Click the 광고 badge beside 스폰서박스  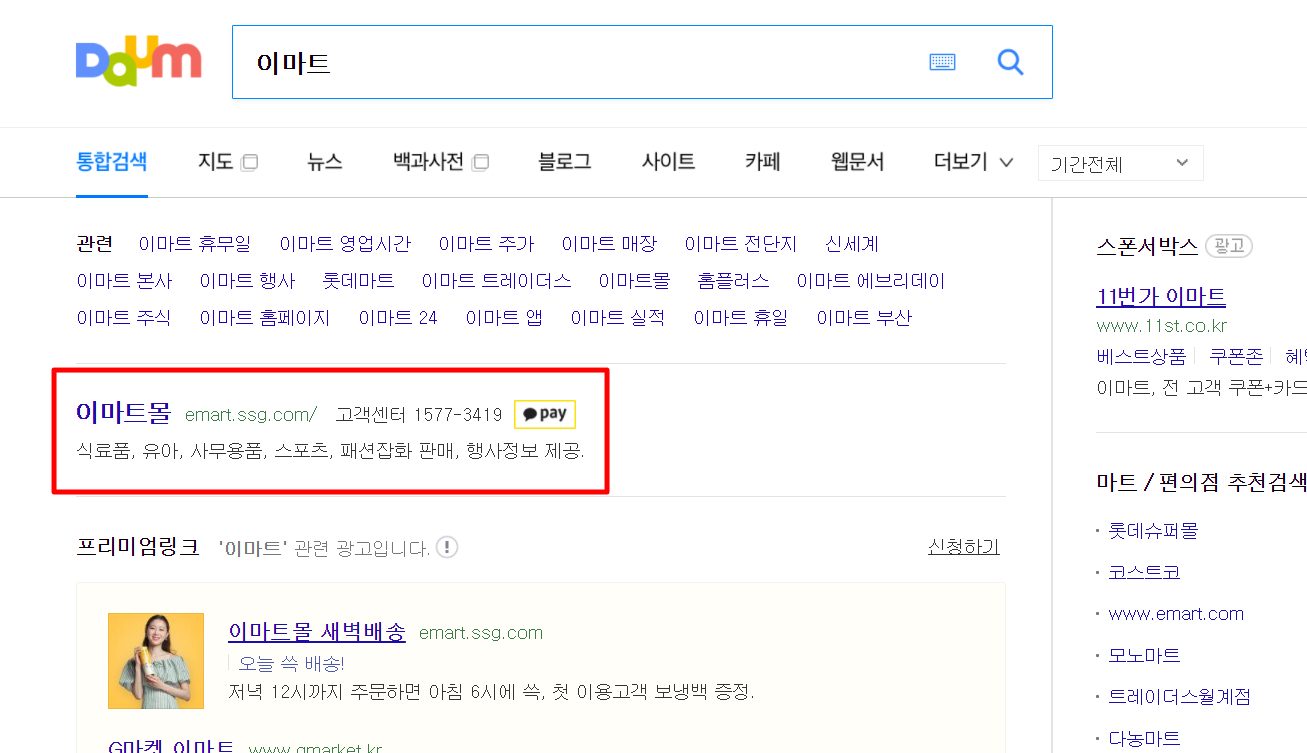1229,246
